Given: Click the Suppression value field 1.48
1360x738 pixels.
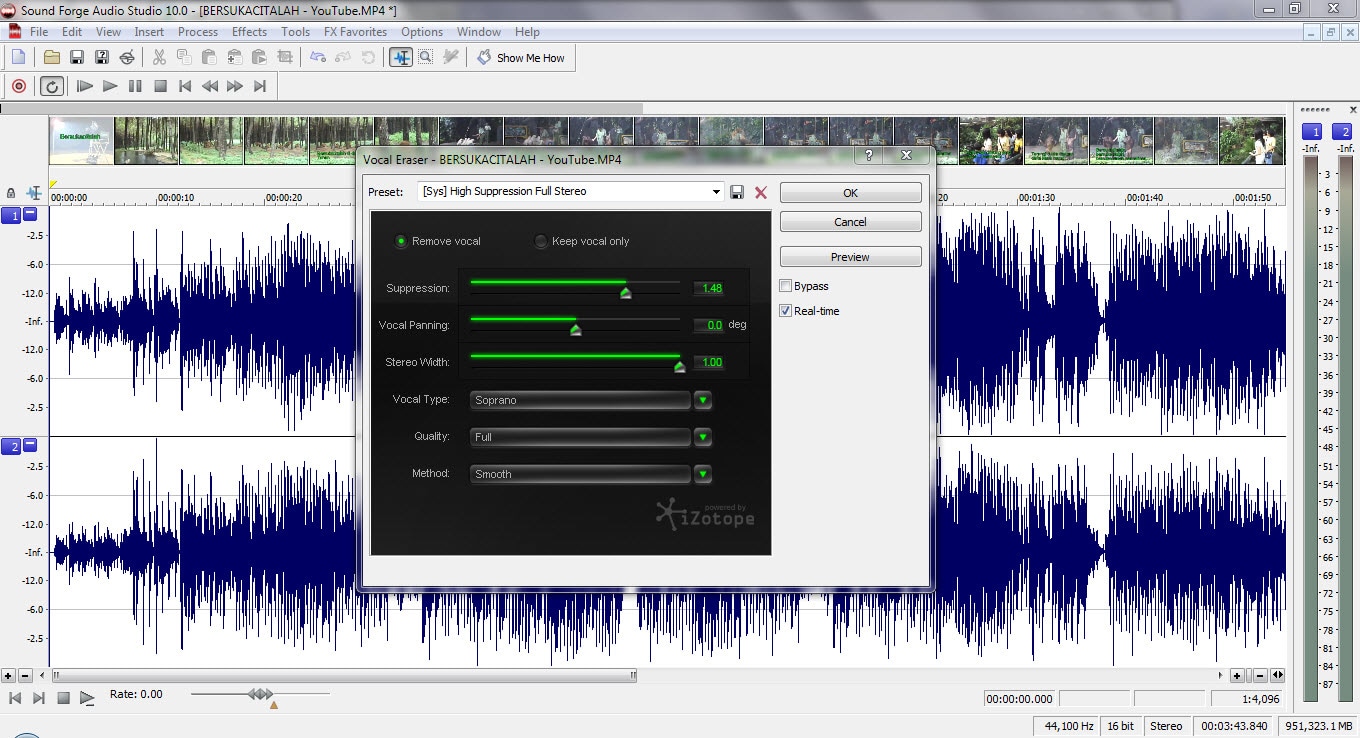Looking at the screenshot, I should (x=709, y=288).
